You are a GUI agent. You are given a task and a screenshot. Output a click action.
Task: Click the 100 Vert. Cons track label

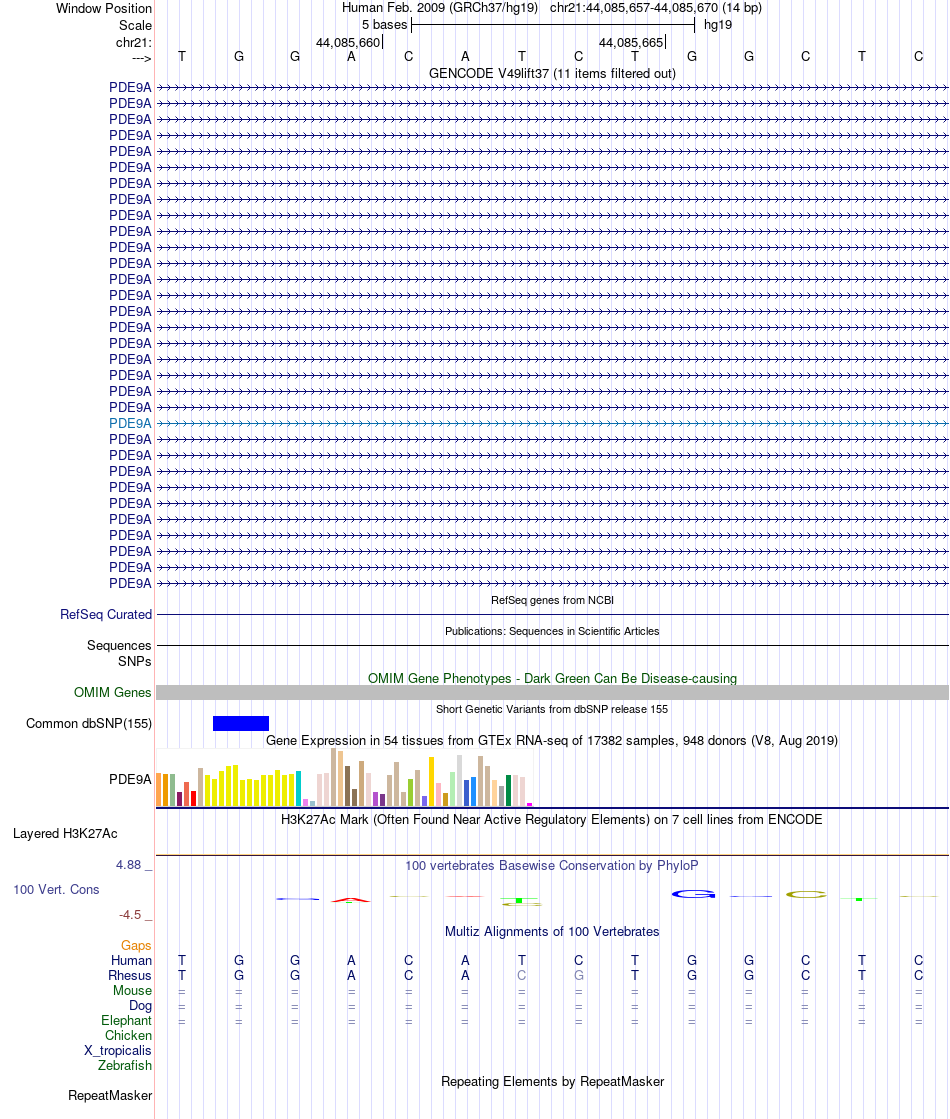pyautogui.click(x=56, y=890)
